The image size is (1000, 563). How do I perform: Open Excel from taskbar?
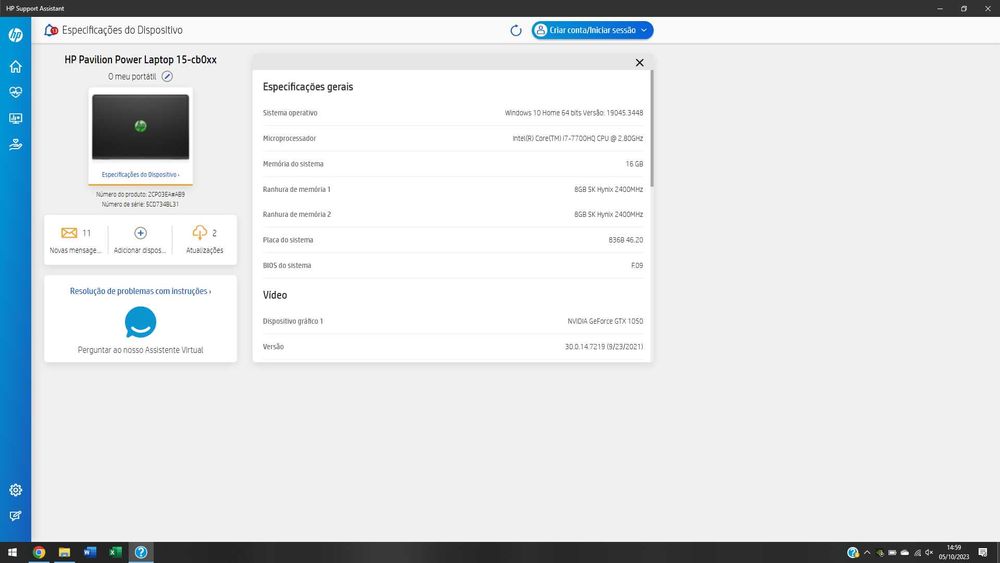coord(115,552)
